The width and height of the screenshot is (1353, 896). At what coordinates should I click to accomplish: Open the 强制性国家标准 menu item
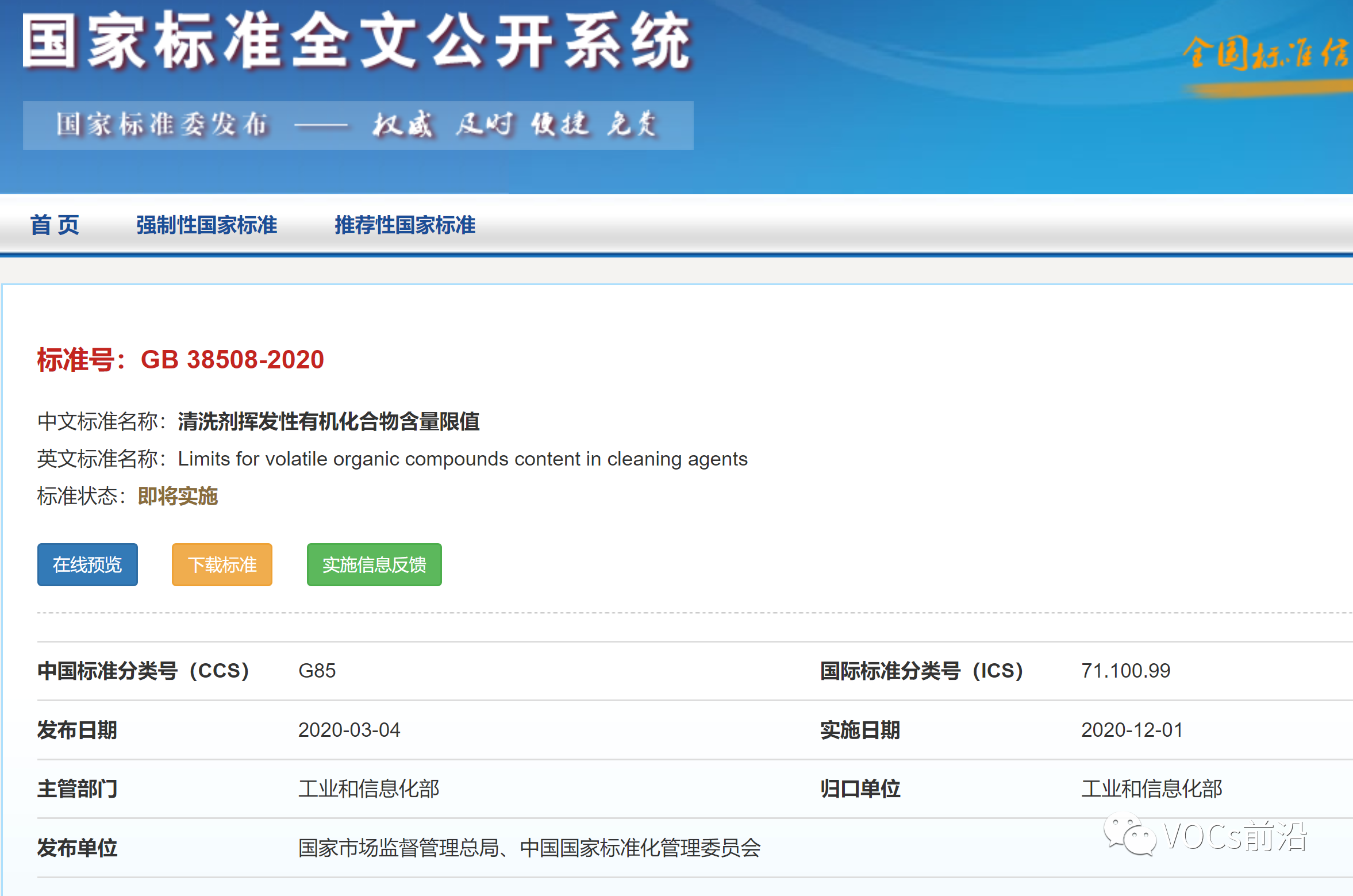tap(206, 225)
